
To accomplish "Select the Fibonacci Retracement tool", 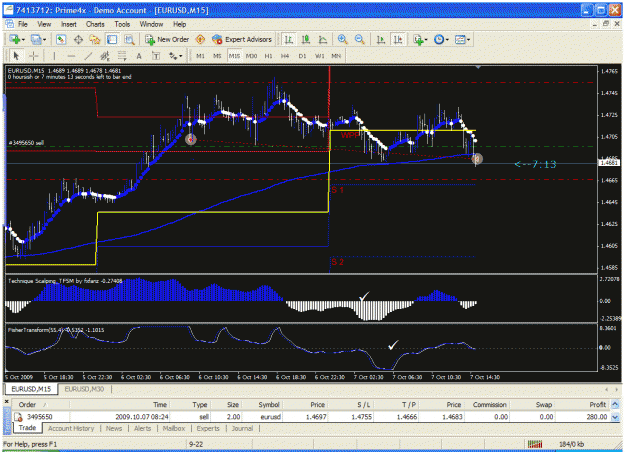I will (122, 56).
